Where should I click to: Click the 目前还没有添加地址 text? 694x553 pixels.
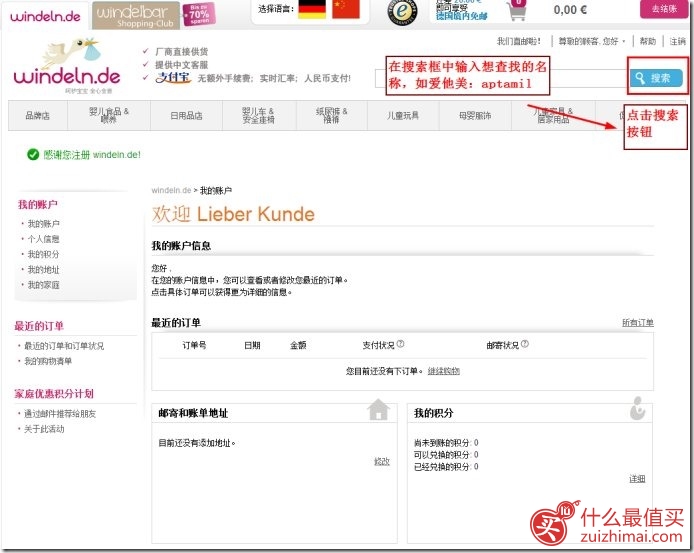(197, 443)
